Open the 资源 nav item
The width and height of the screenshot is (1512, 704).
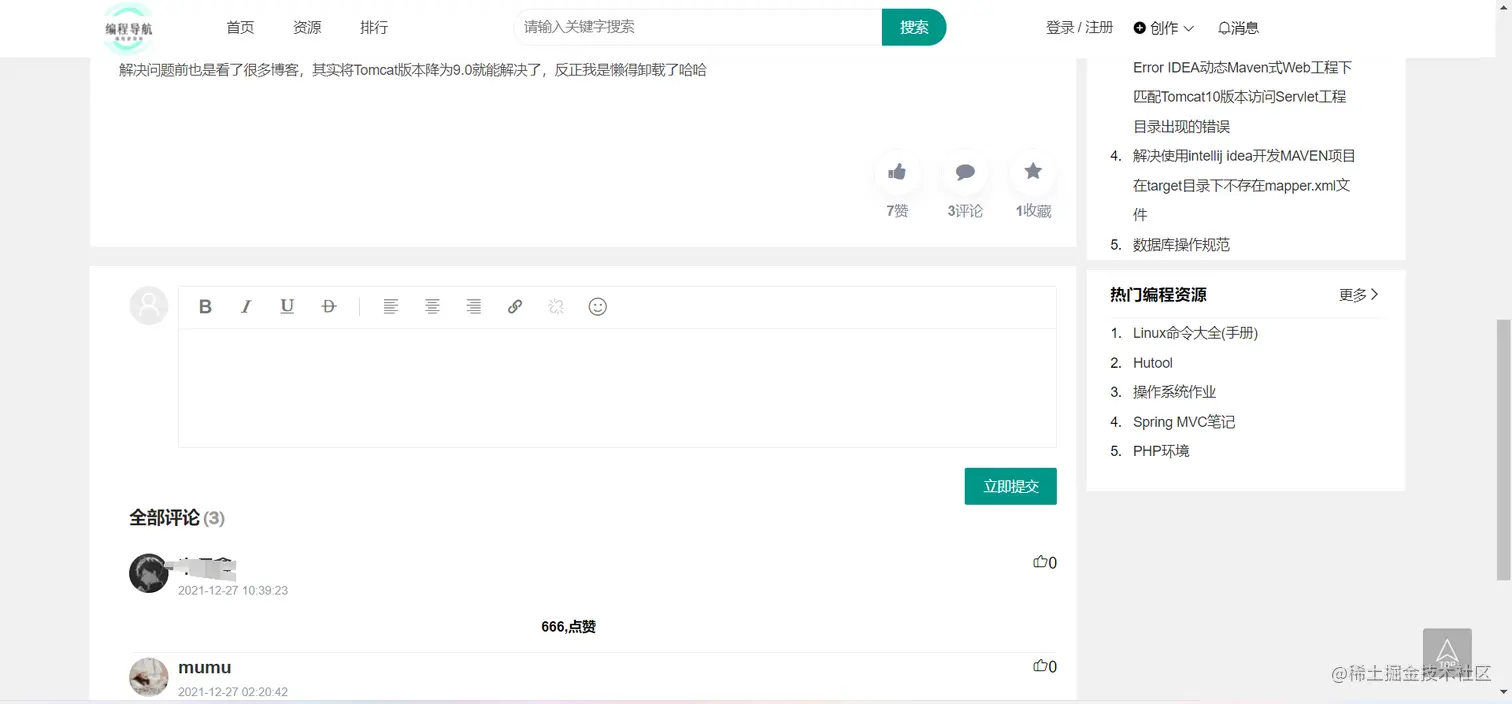click(x=307, y=28)
